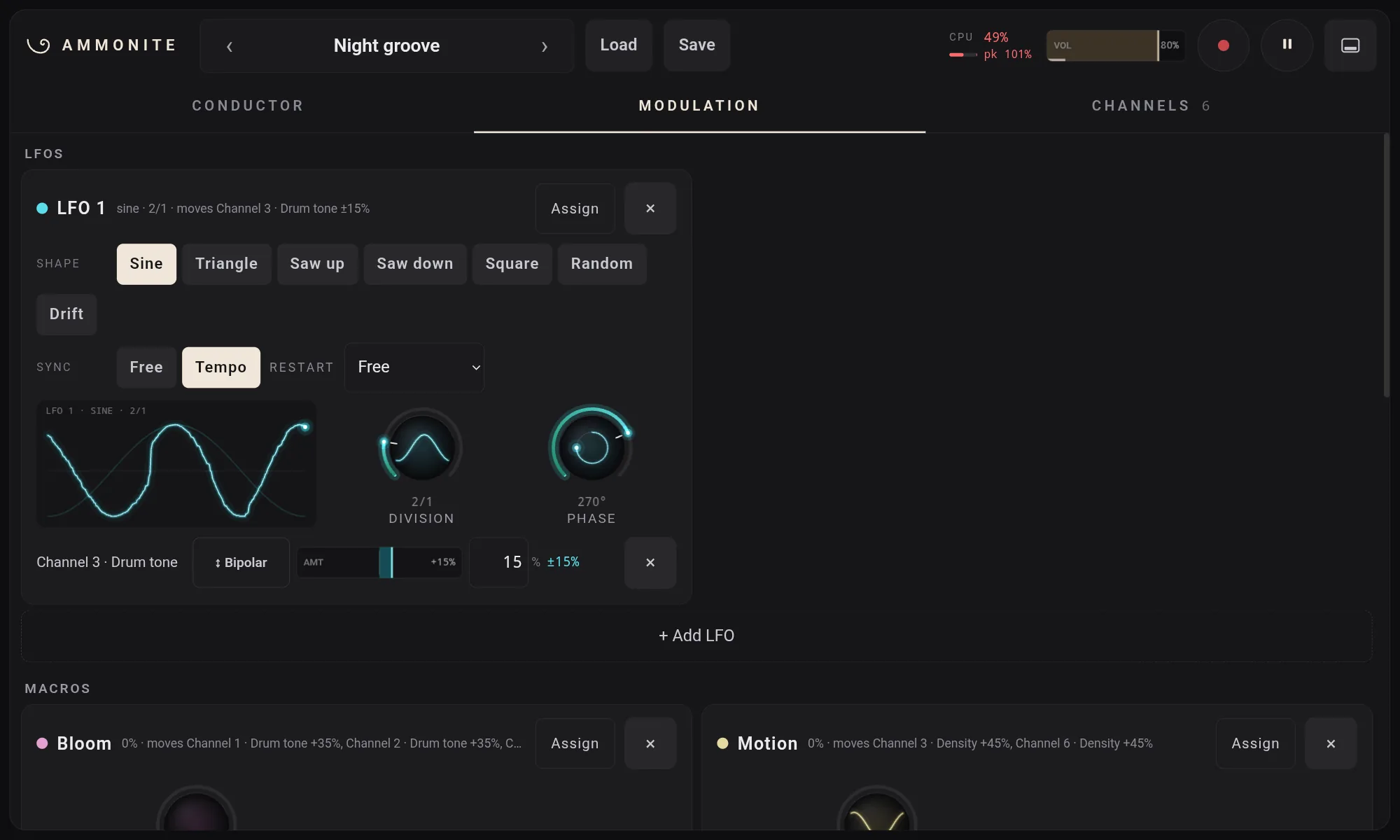The height and width of the screenshot is (840, 1400).
Task: Select the Sine shape
Action: [x=146, y=264]
